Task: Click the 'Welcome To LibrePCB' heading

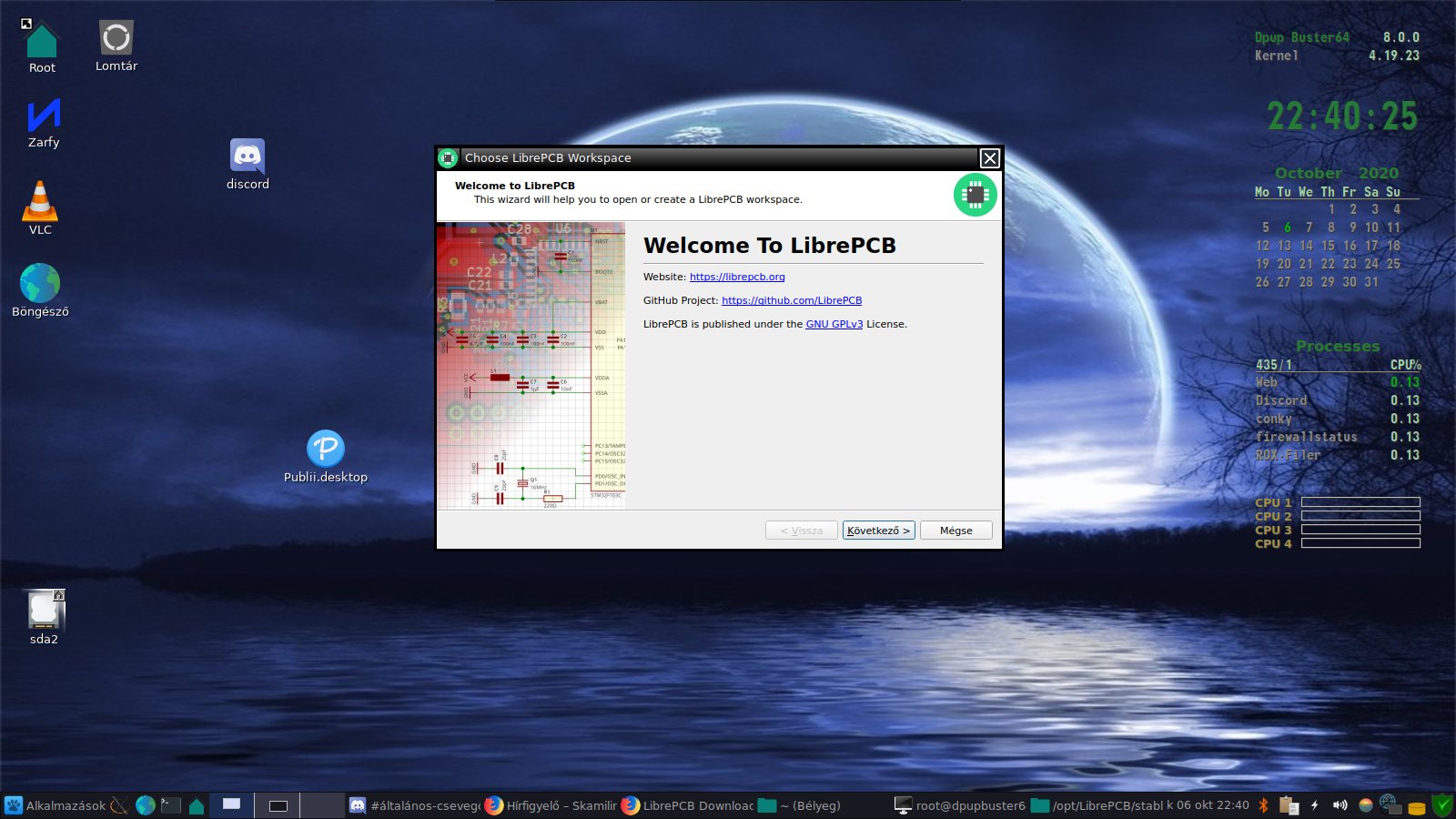Action: (x=770, y=246)
